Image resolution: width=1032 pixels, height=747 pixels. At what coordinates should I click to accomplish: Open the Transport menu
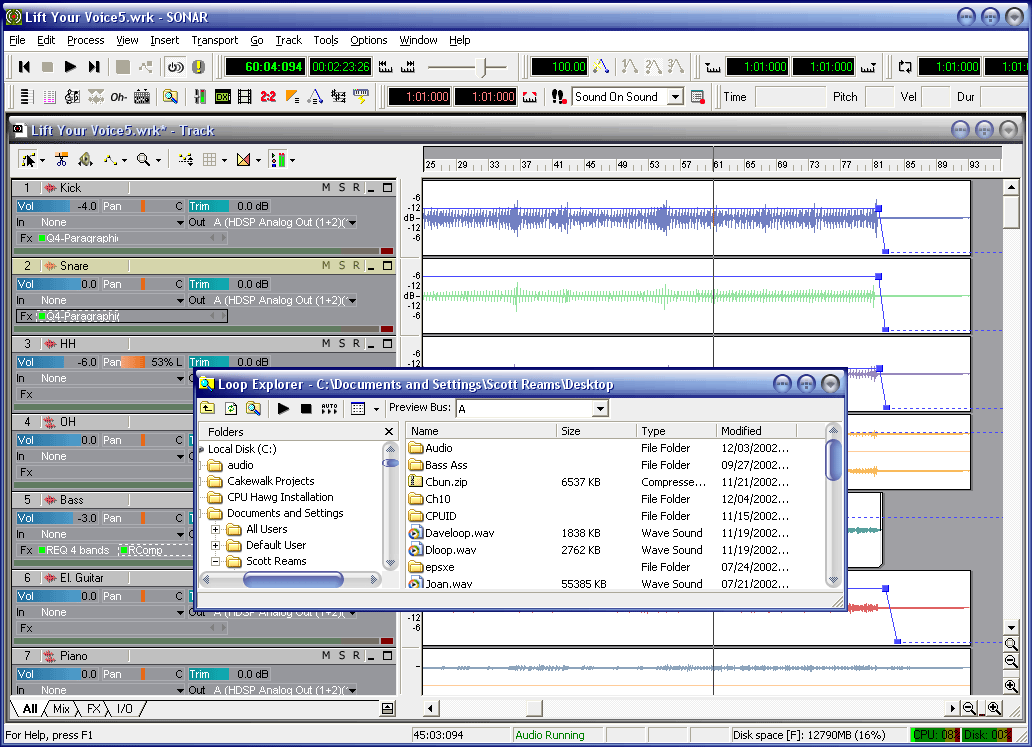tap(214, 40)
